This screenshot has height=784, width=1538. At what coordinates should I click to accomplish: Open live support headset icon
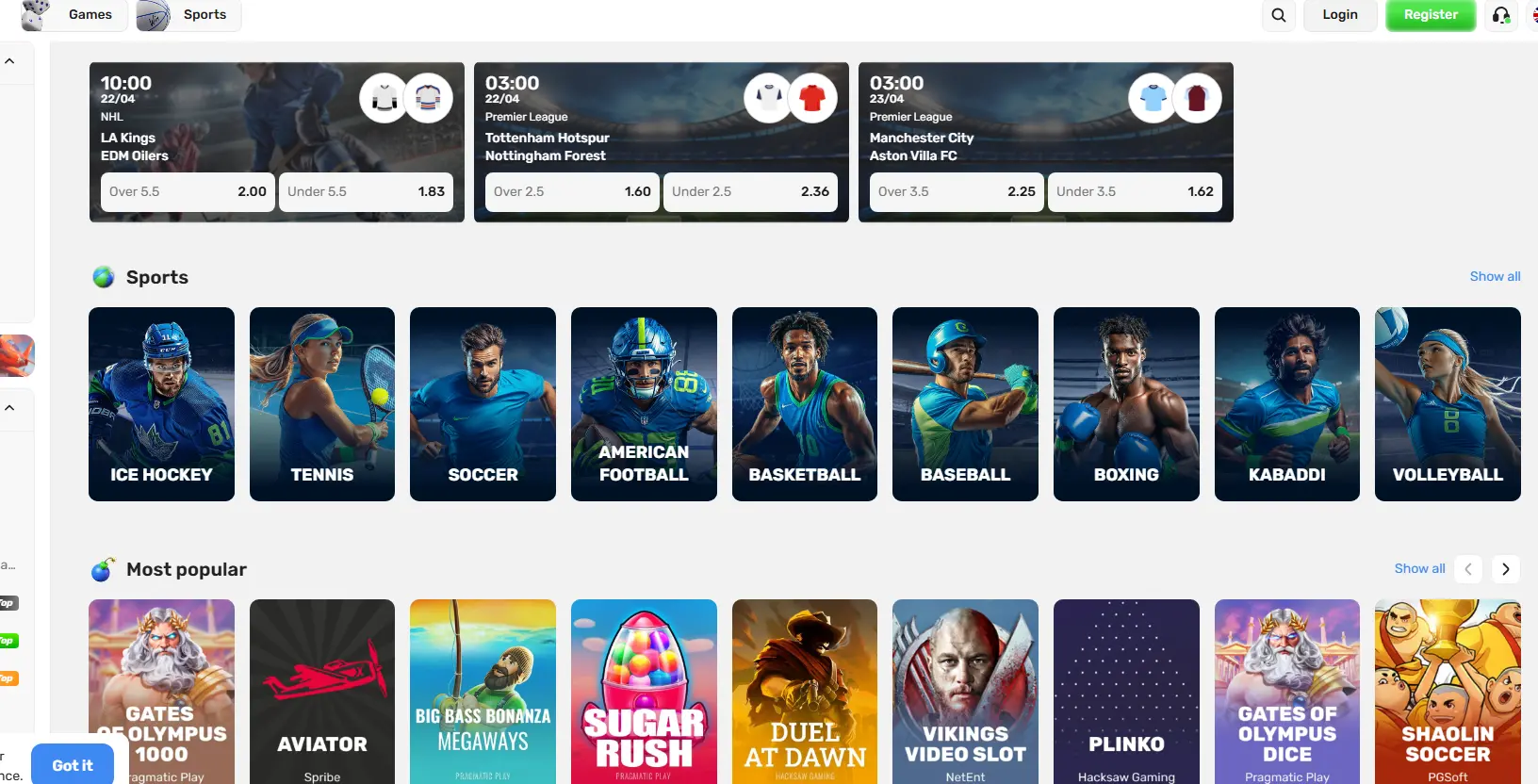pos(1501,15)
